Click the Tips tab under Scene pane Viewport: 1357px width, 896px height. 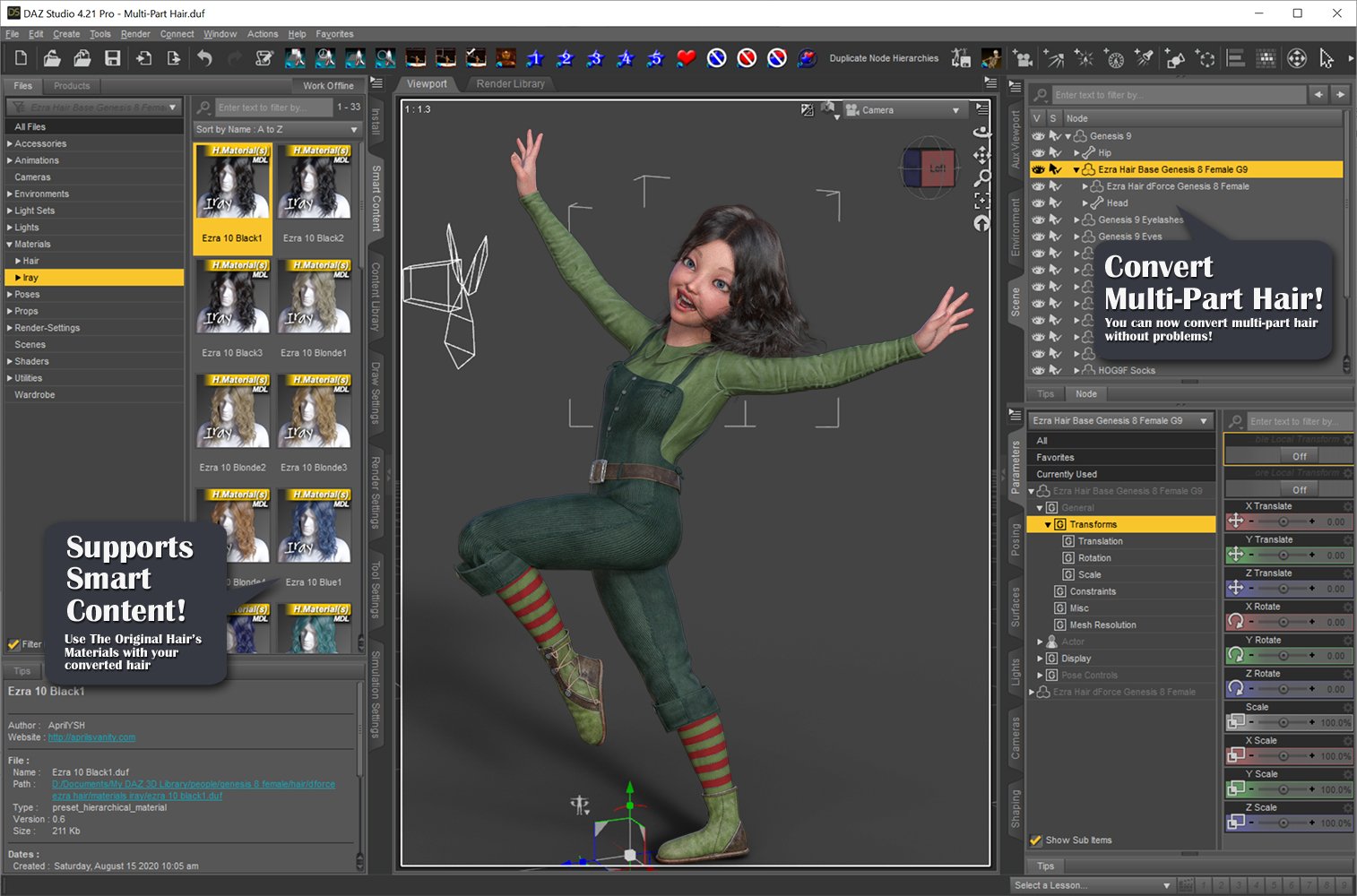click(x=1045, y=394)
